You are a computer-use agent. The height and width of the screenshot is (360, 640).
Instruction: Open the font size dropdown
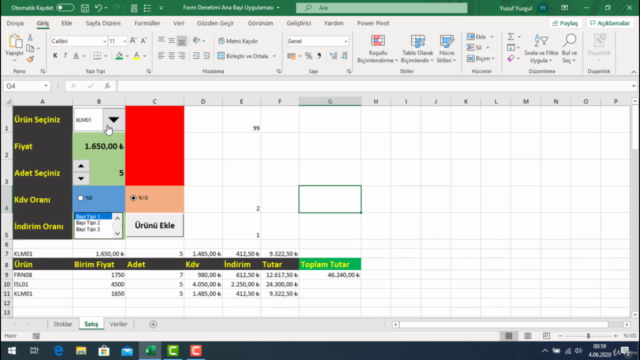pyautogui.click(x=124, y=41)
